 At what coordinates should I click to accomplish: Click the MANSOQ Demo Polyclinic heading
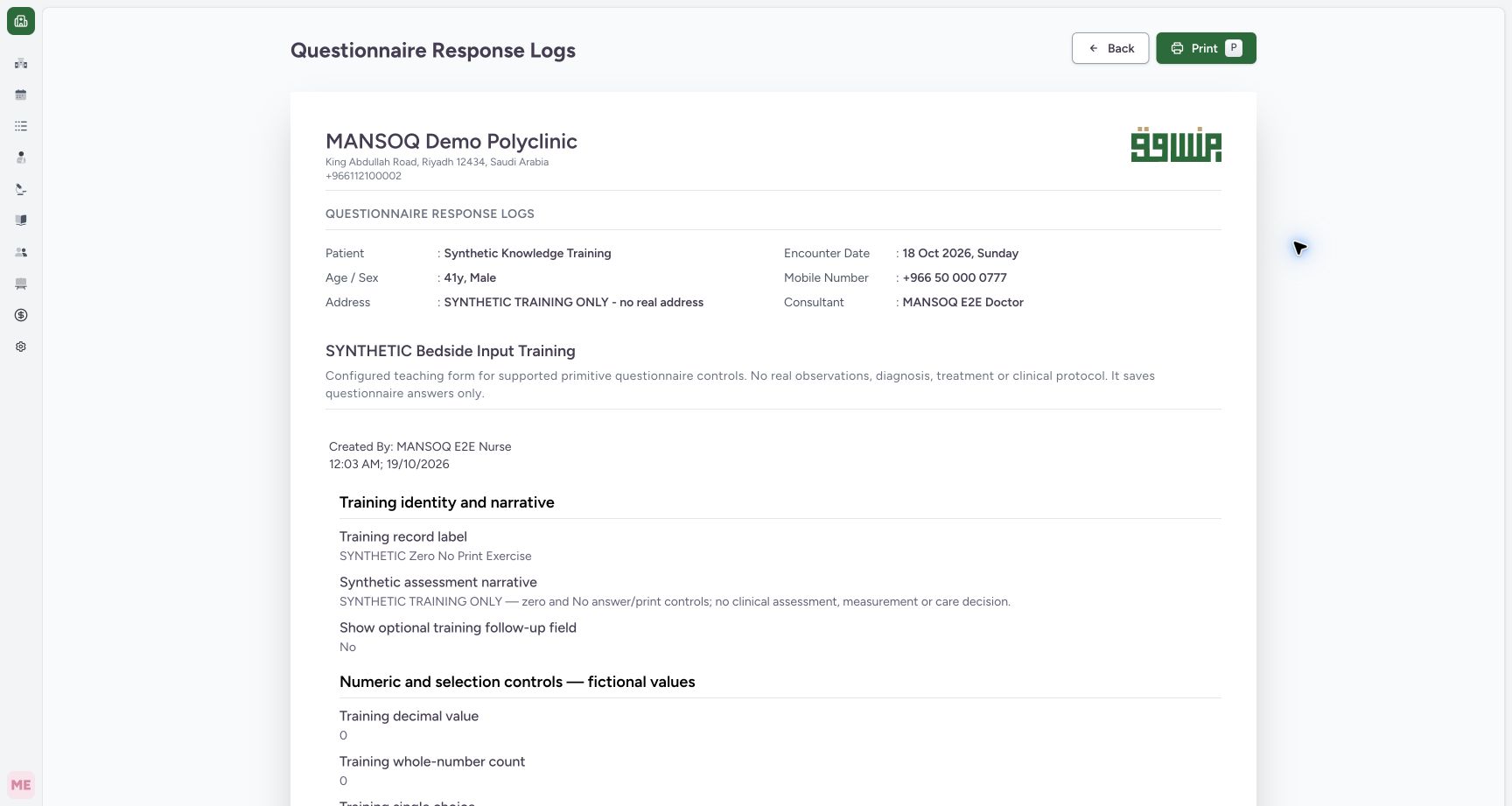click(451, 141)
